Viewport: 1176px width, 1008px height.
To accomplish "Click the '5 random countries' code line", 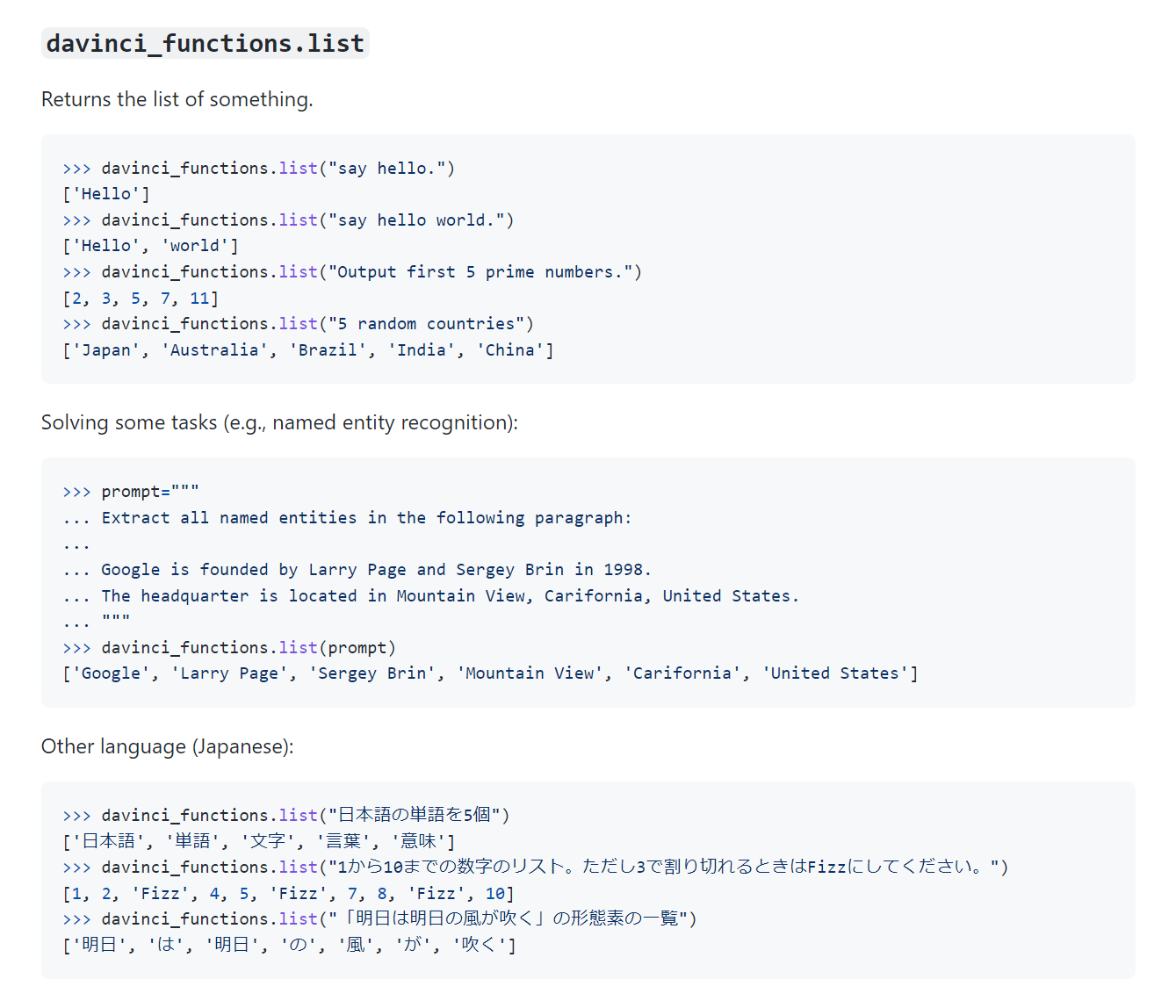I will click(298, 324).
